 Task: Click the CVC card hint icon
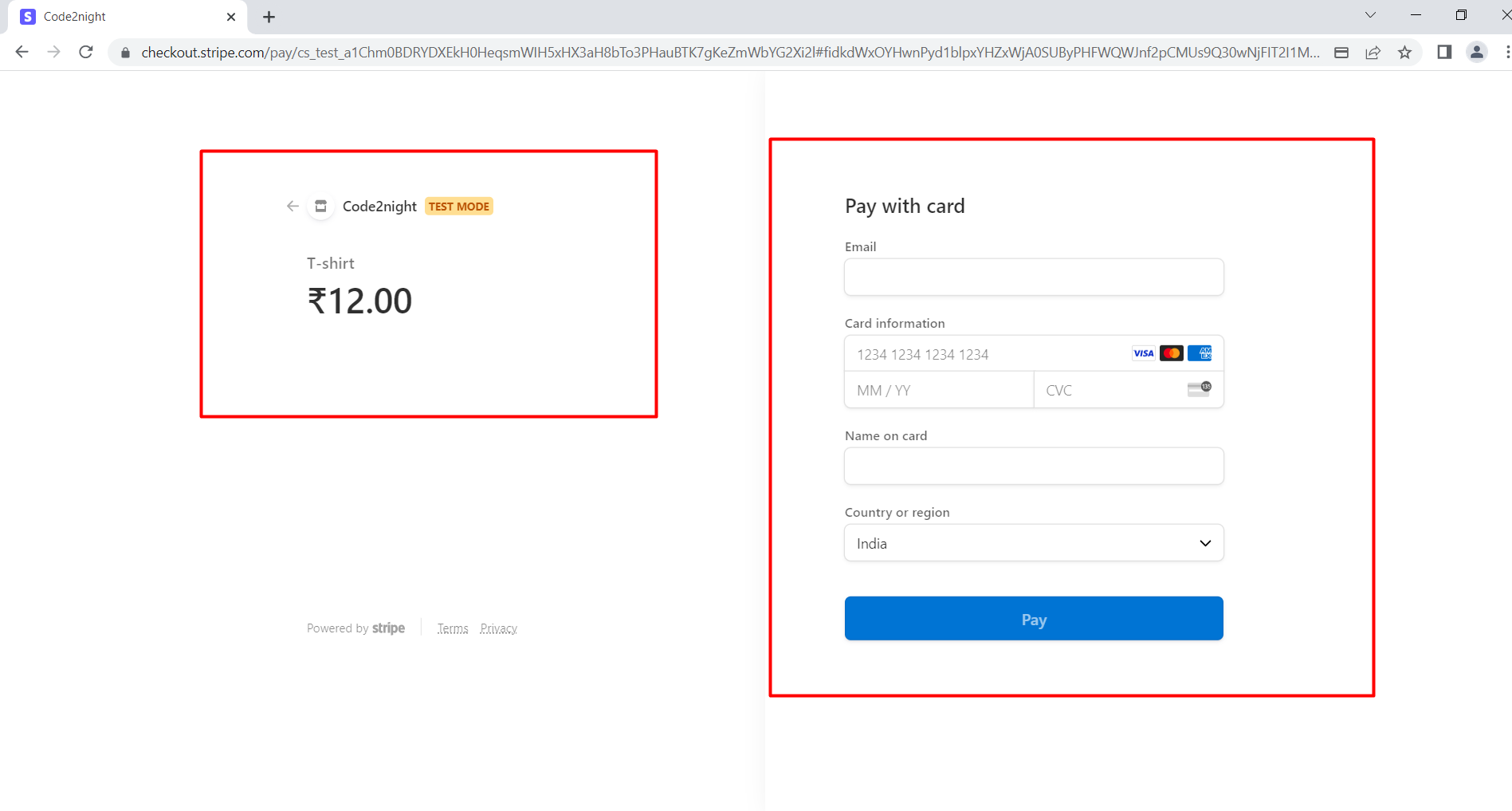point(1199,388)
